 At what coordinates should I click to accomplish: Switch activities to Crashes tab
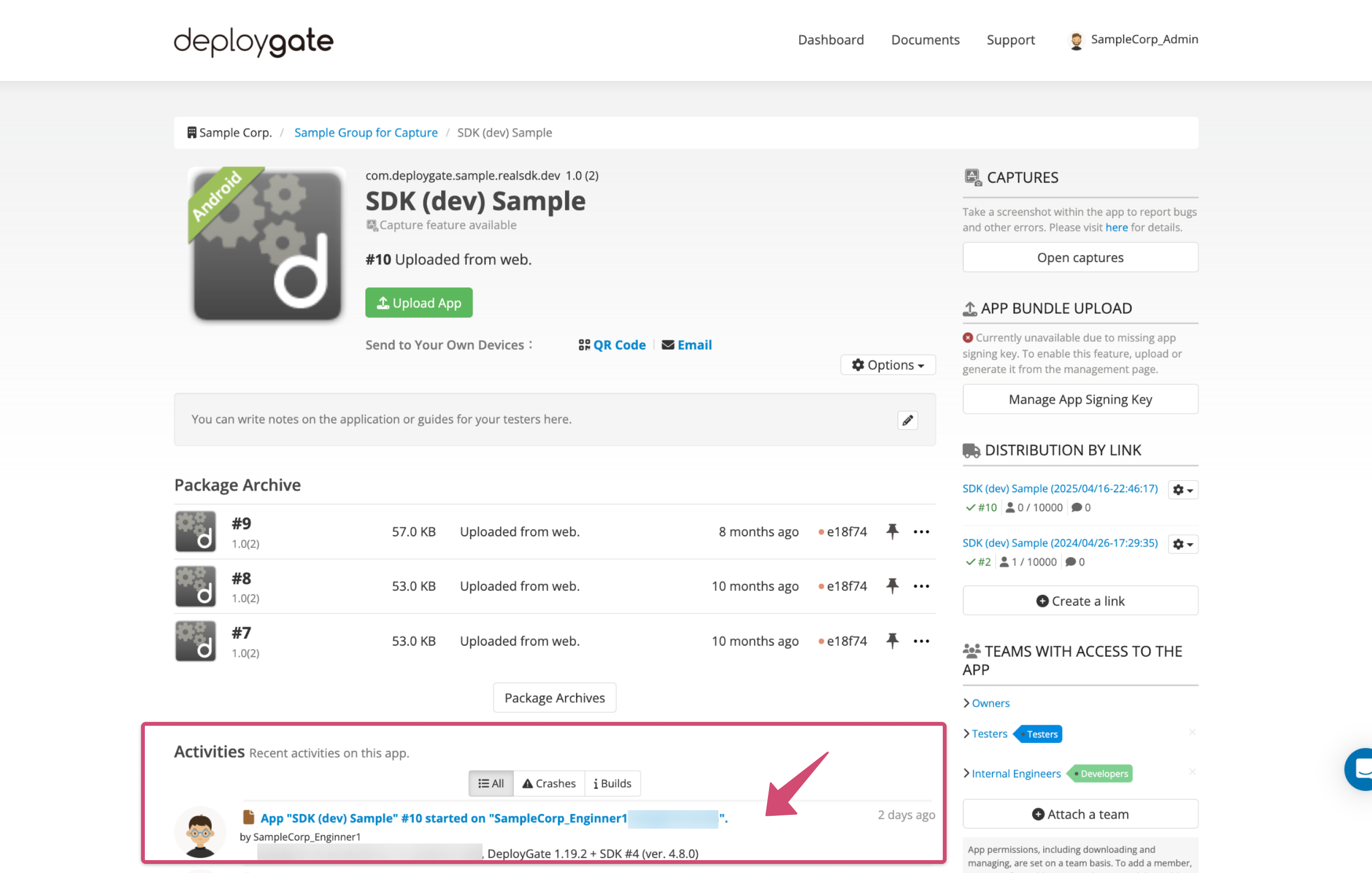(549, 783)
